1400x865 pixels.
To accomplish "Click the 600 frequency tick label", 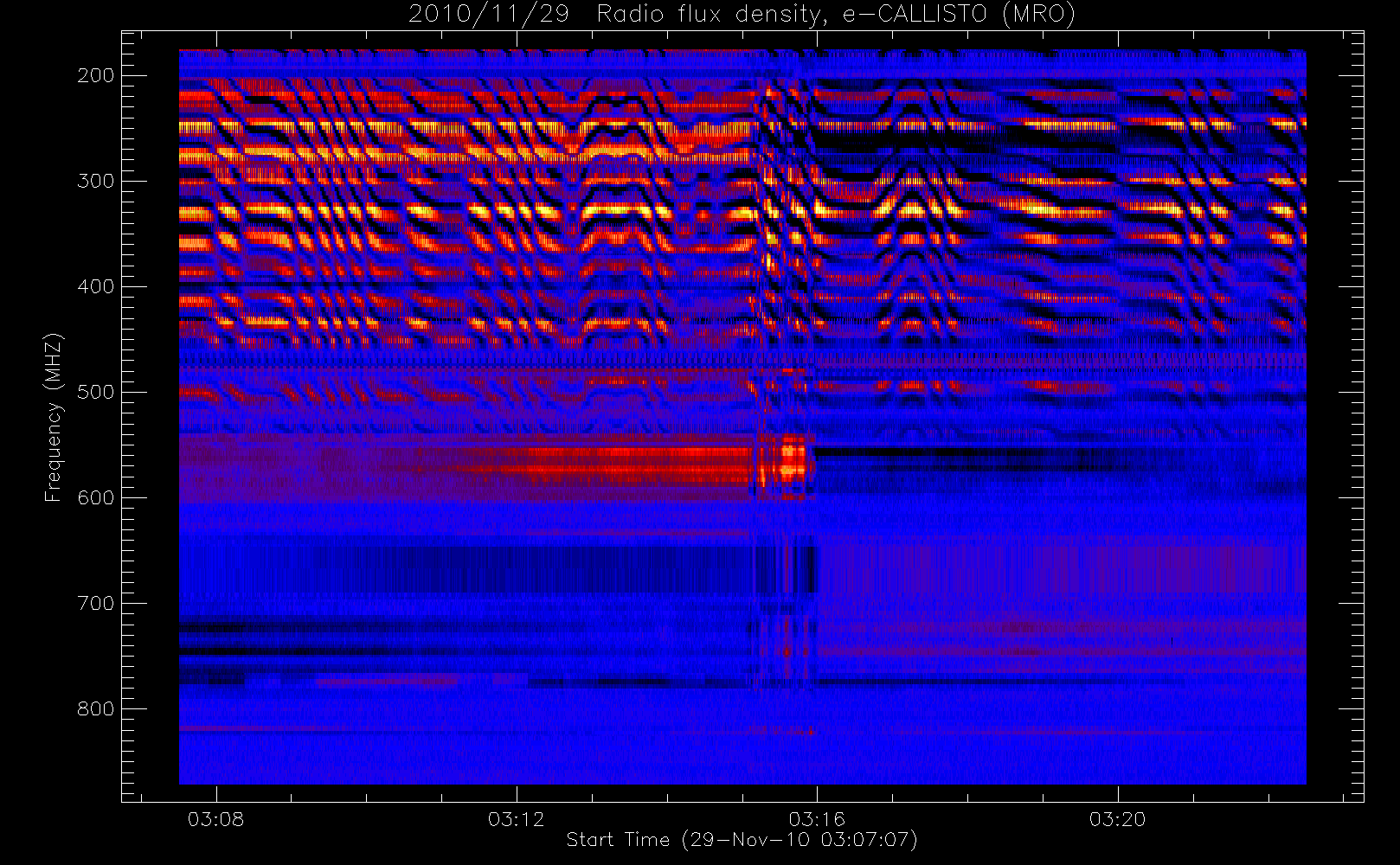I will pos(96,497).
